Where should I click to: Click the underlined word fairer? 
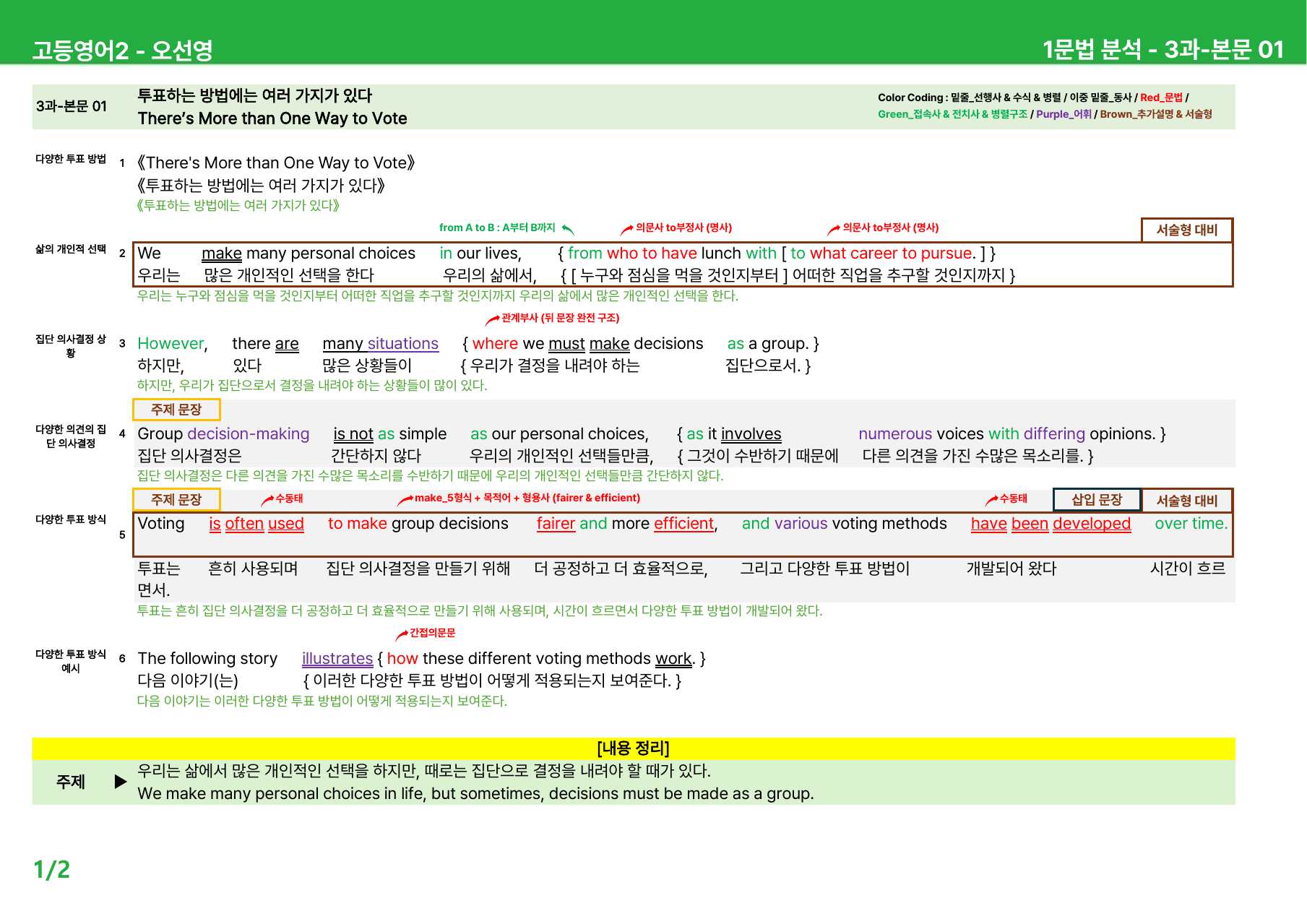tap(556, 524)
